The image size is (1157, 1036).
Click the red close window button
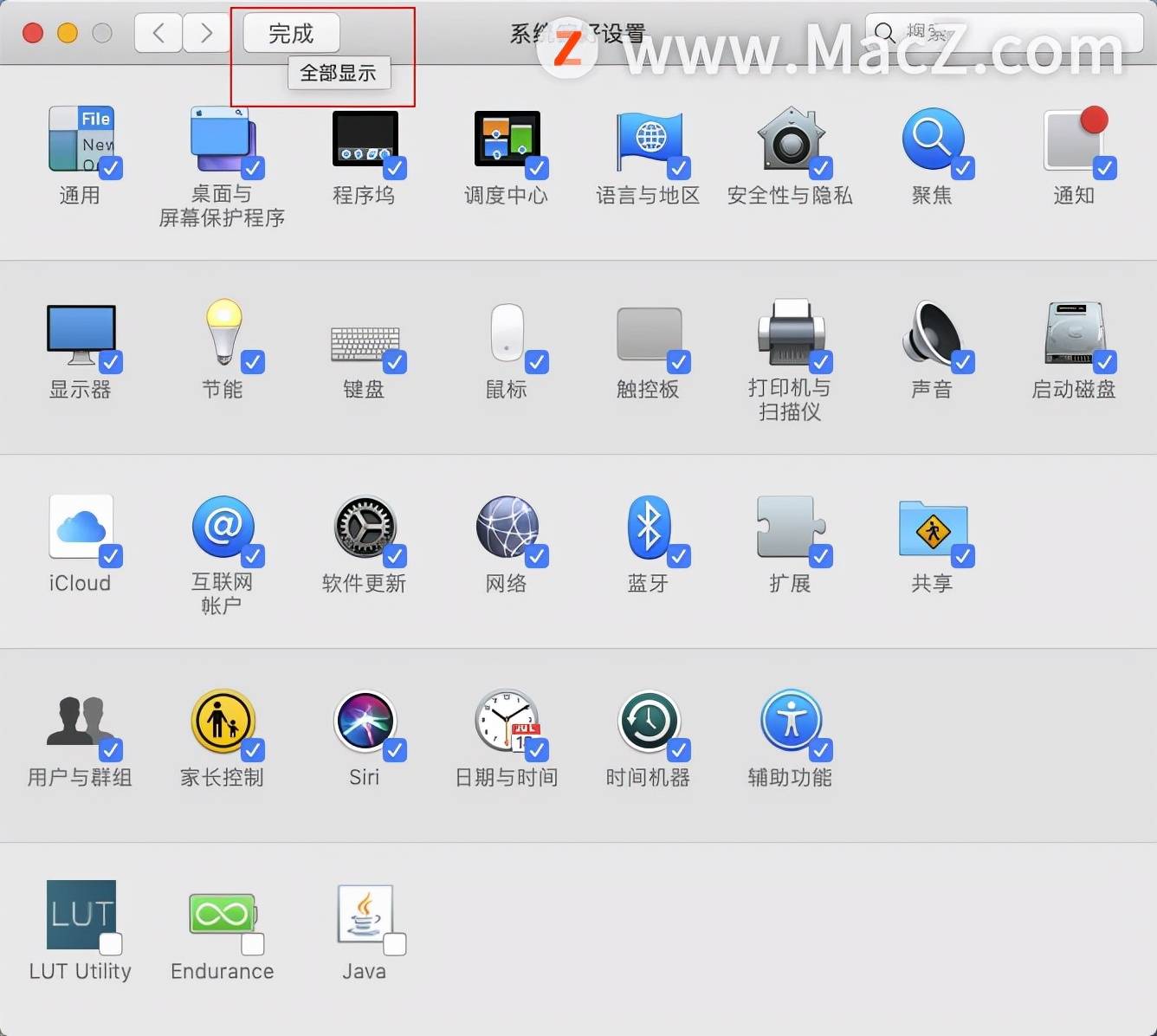[33, 33]
